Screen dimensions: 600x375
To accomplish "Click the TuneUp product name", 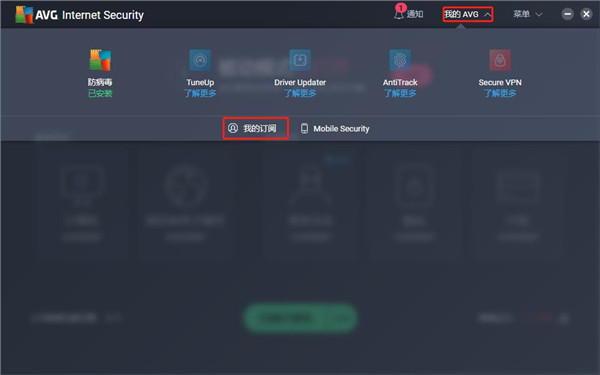I will [200, 82].
